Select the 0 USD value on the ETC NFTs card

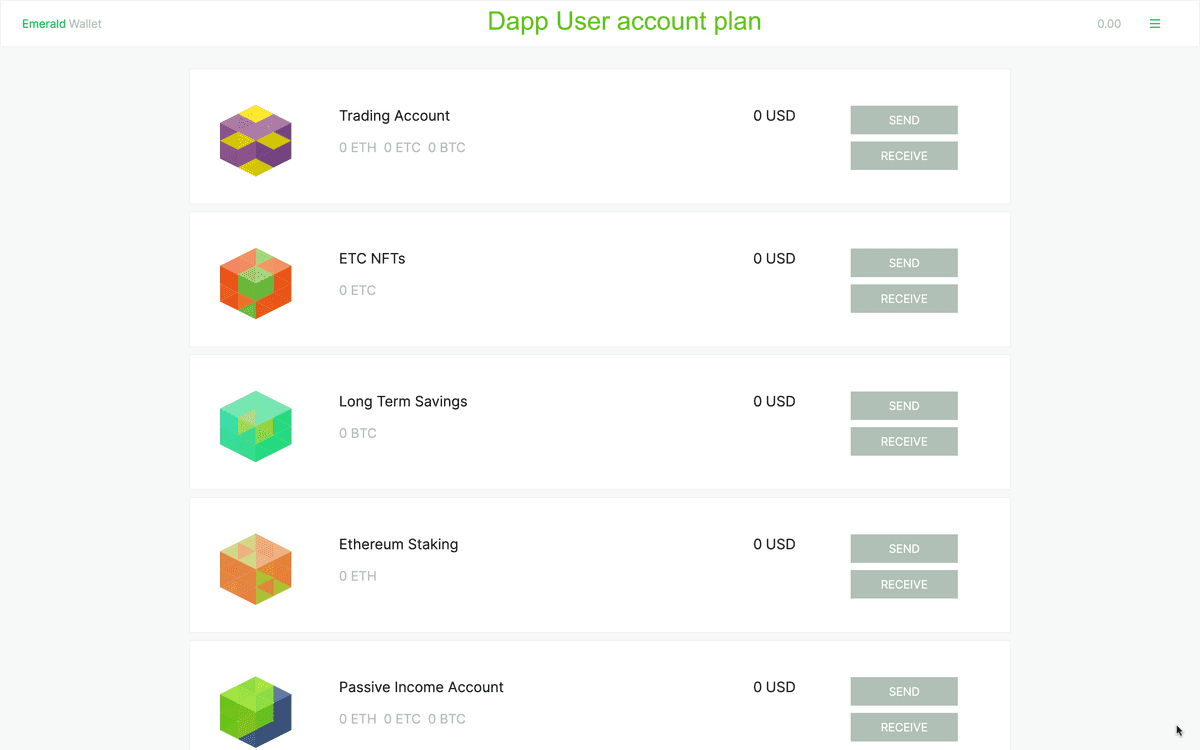tap(774, 258)
